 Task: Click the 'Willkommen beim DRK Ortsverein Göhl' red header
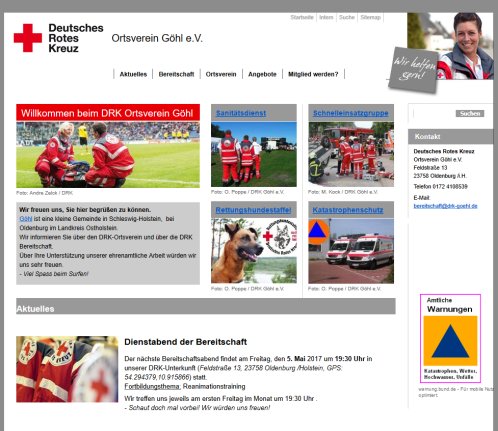click(x=108, y=113)
